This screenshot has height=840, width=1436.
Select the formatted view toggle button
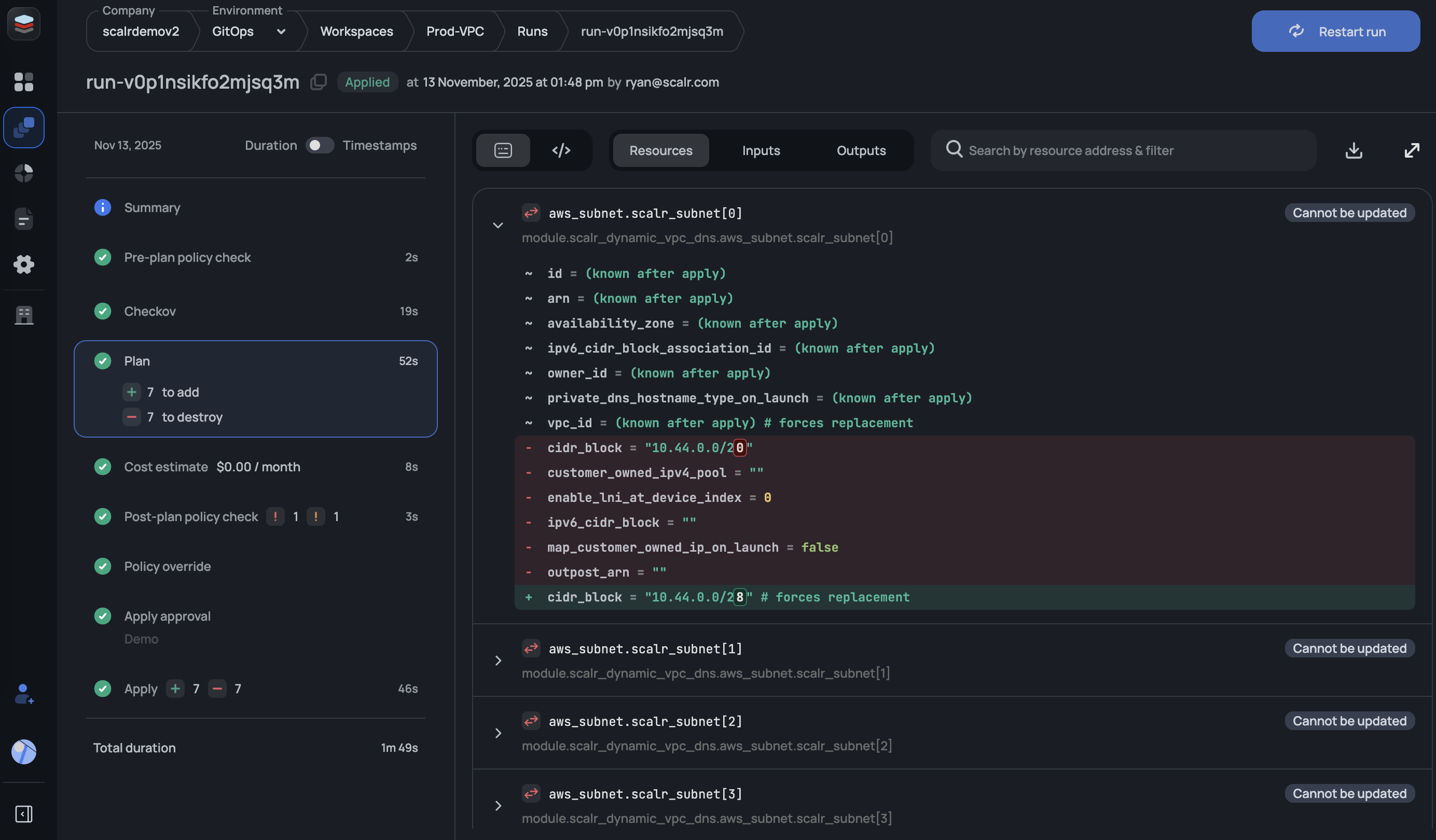tap(503, 150)
